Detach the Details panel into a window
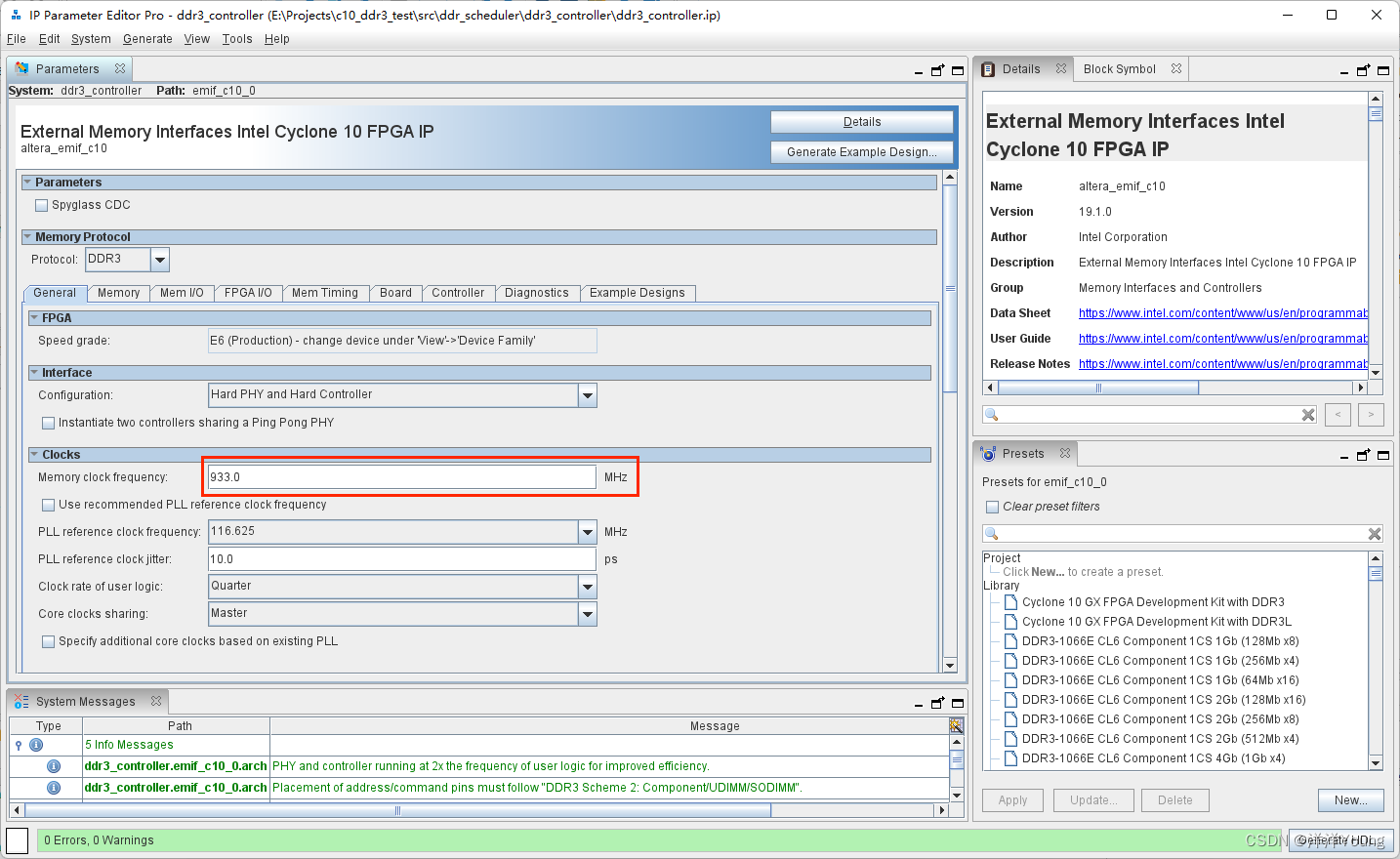The height and width of the screenshot is (859, 1400). (1364, 70)
